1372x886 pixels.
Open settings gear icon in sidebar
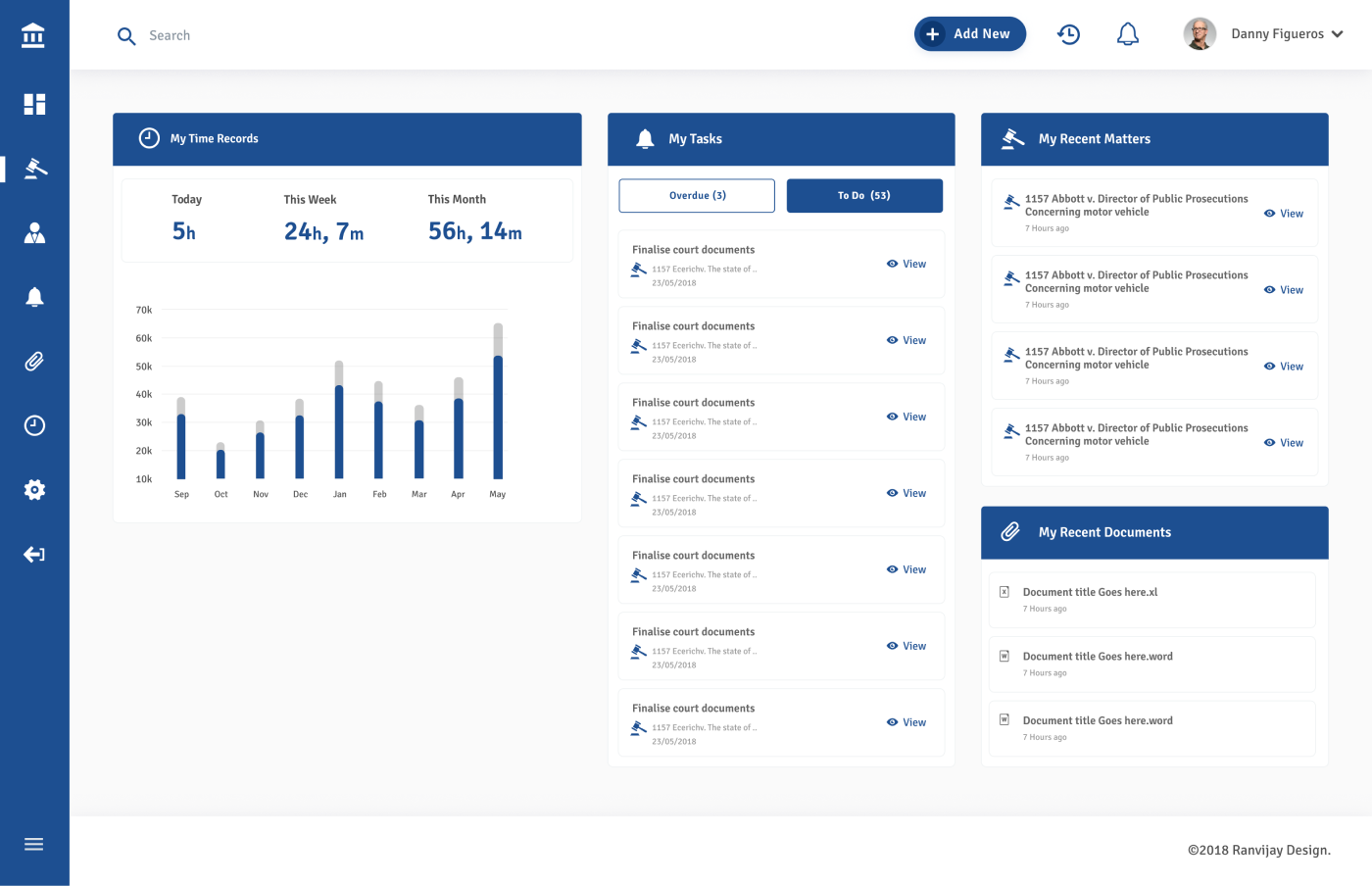coord(34,490)
